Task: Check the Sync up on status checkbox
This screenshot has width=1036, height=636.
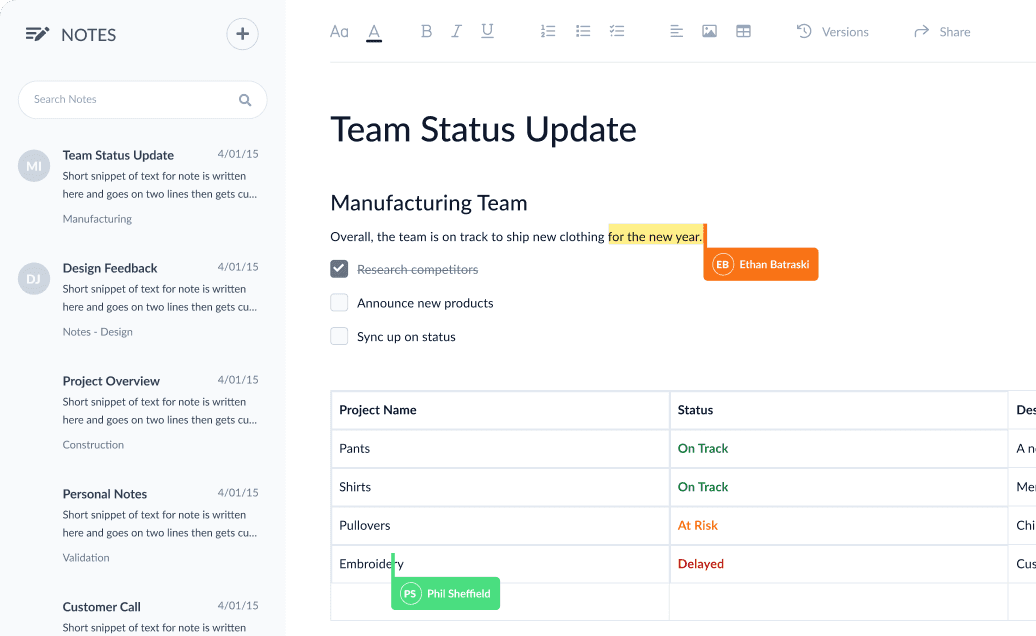Action: [x=339, y=336]
